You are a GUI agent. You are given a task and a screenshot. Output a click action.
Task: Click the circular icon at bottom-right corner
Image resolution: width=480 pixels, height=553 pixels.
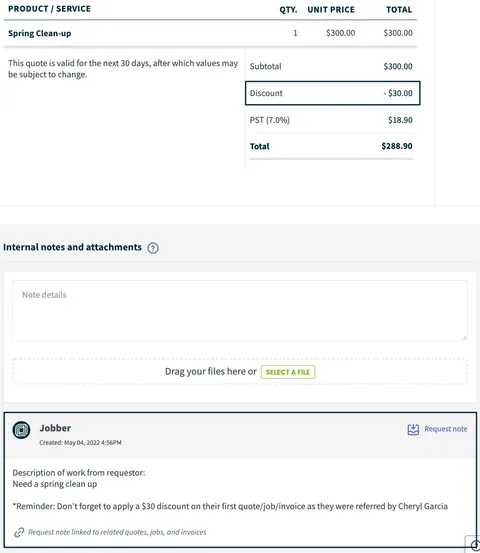475,546
